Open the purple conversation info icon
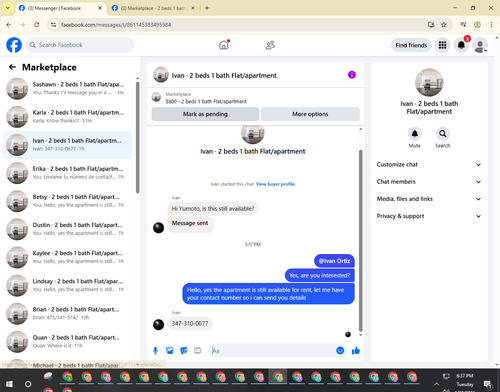The height and width of the screenshot is (392, 500). pos(352,75)
